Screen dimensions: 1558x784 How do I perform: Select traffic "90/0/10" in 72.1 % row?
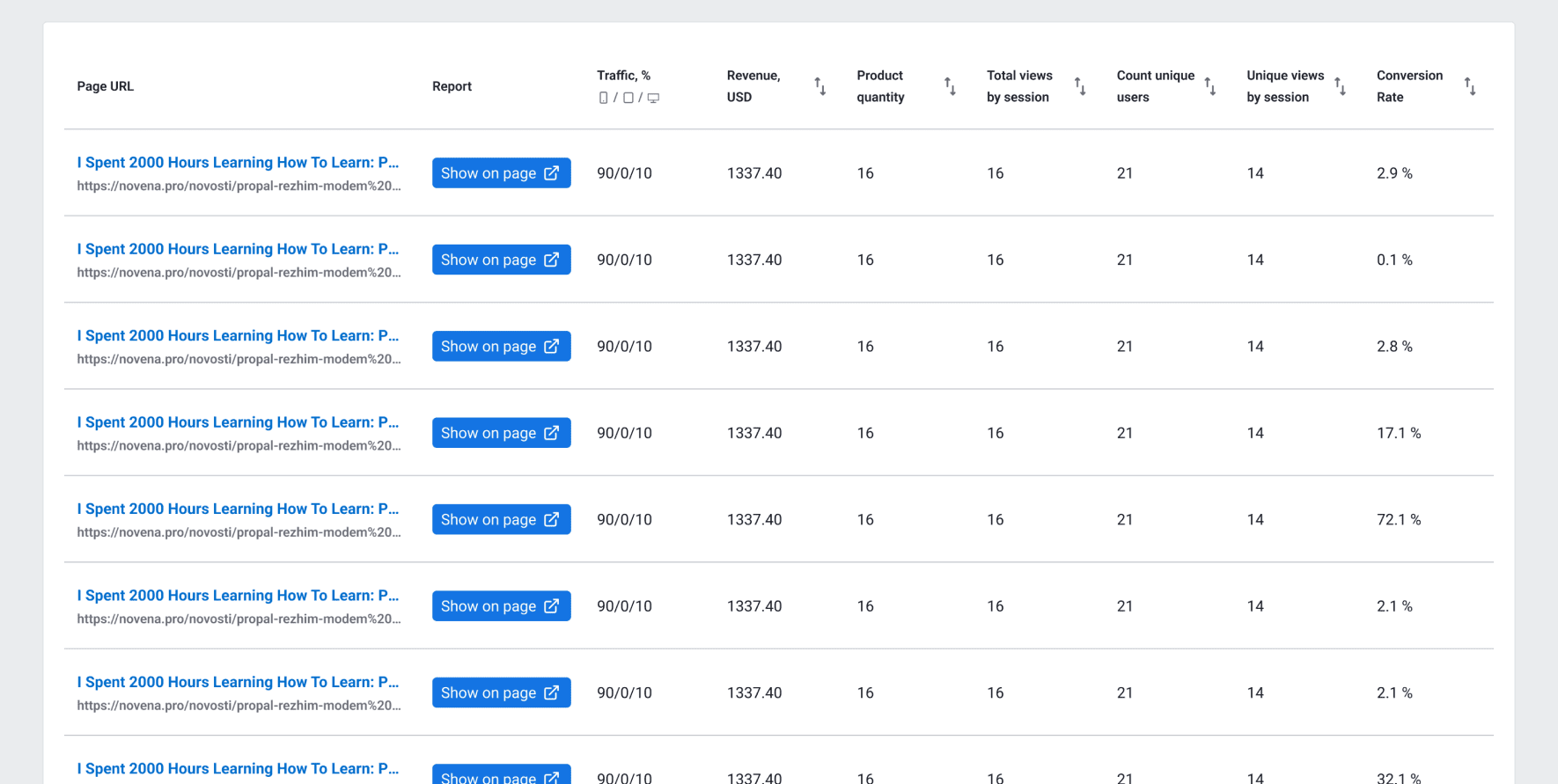[624, 519]
